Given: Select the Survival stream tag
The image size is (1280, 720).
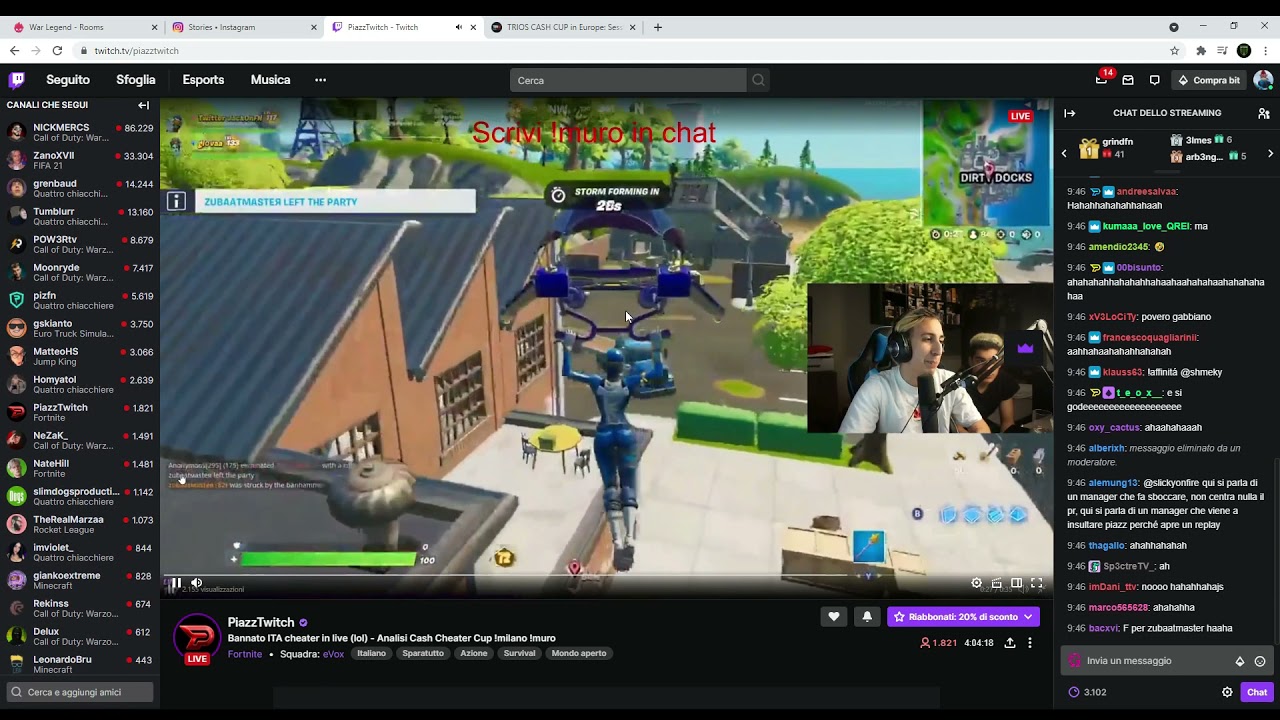Looking at the screenshot, I should click(519, 654).
